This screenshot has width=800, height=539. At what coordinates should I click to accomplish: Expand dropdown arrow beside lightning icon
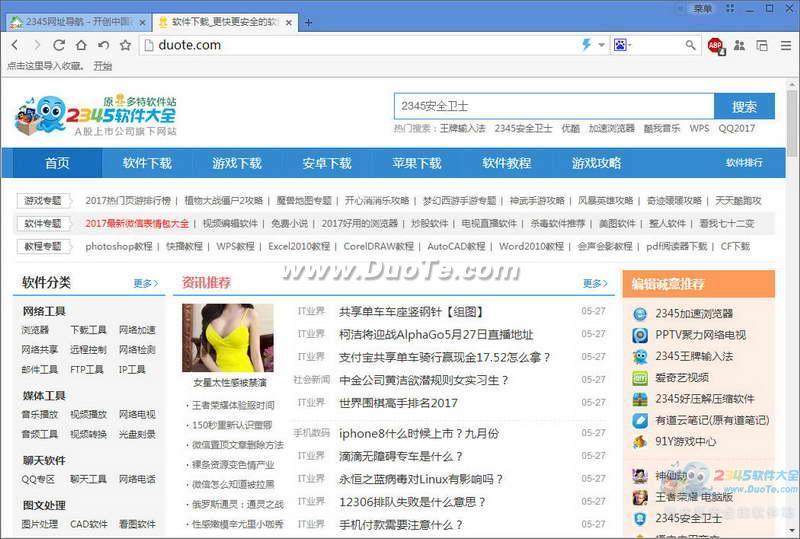tap(602, 45)
